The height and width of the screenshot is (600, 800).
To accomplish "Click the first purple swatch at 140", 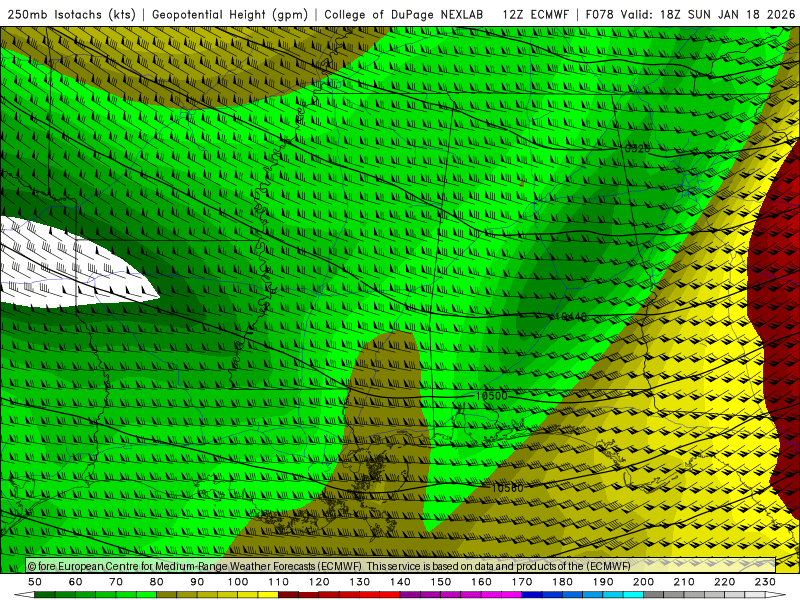I will point(410,595).
